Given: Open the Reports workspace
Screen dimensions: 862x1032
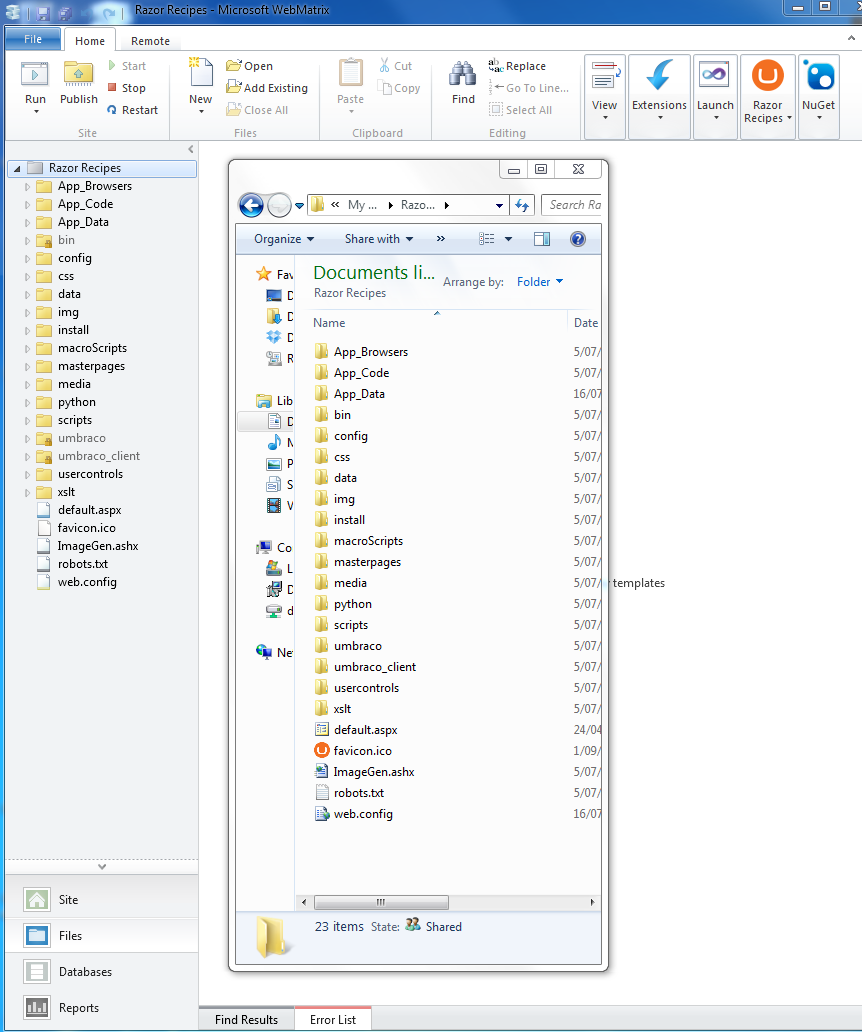Looking at the screenshot, I should [x=101, y=1008].
